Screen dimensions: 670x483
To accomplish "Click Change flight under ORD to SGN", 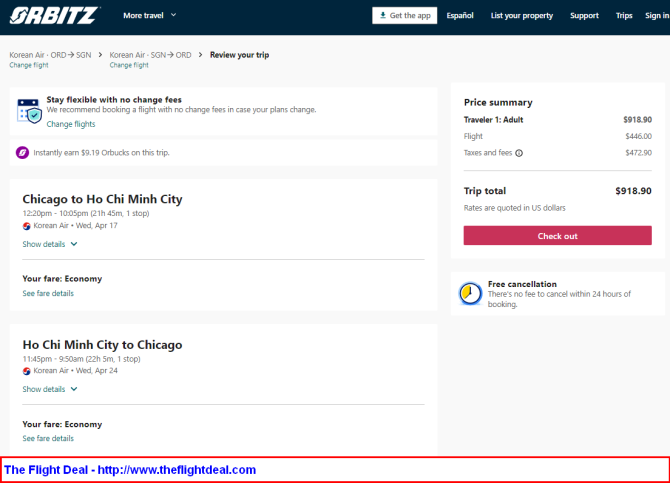I will click(29, 65).
